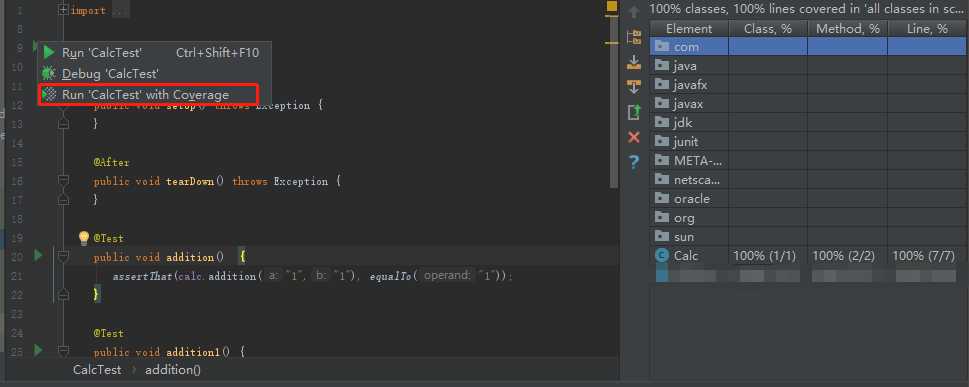Click the fold end marker closing tearDown() method
This screenshot has height=387, width=969.
(x=63, y=200)
